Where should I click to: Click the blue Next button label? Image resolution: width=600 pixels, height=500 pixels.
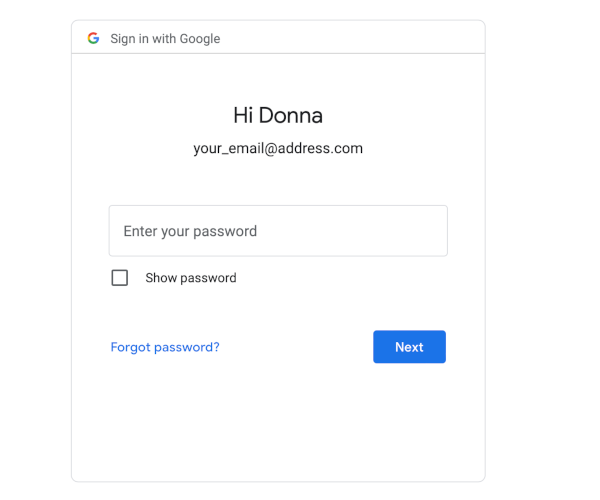(x=409, y=347)
